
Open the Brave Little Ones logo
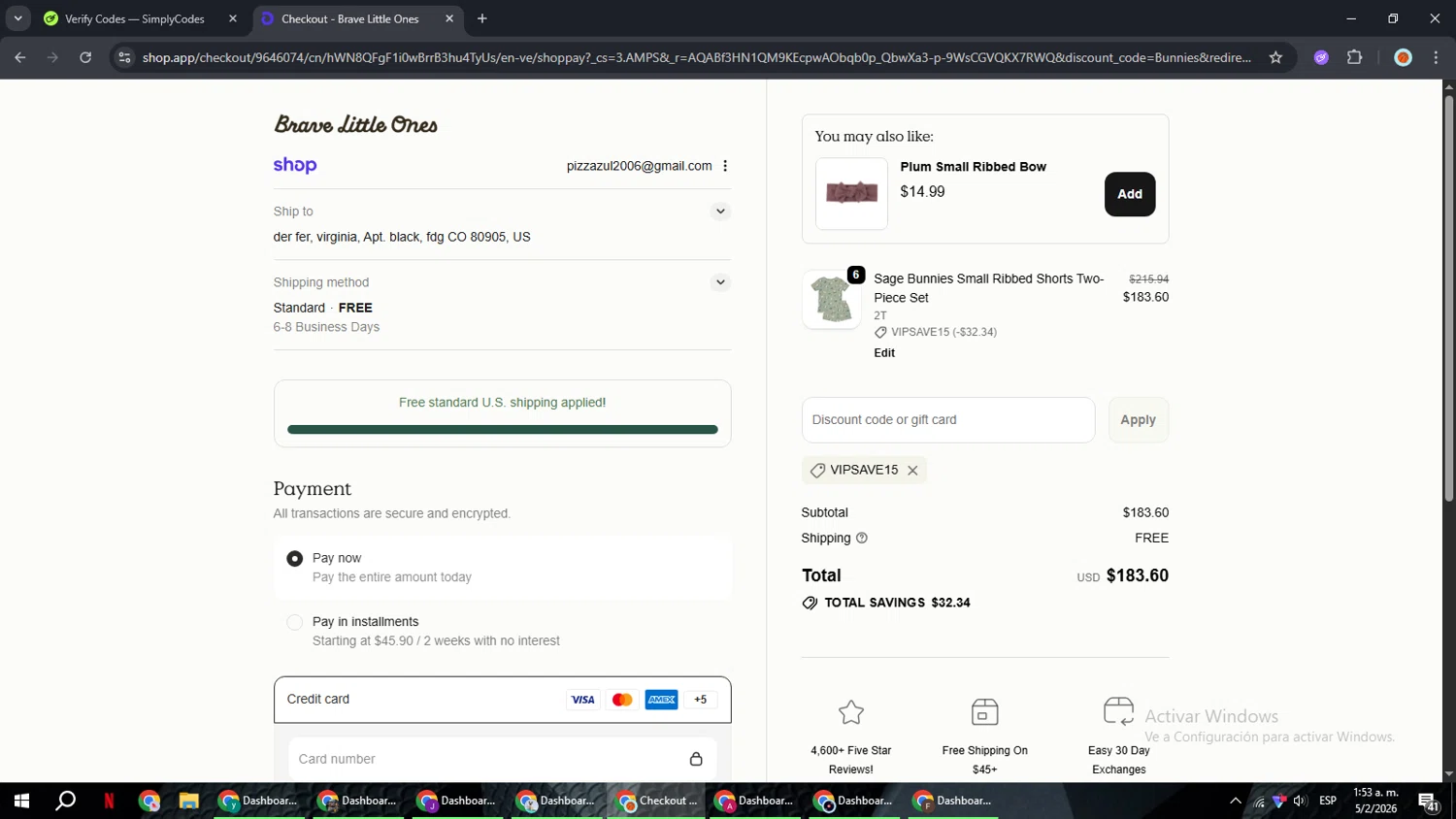356,124
